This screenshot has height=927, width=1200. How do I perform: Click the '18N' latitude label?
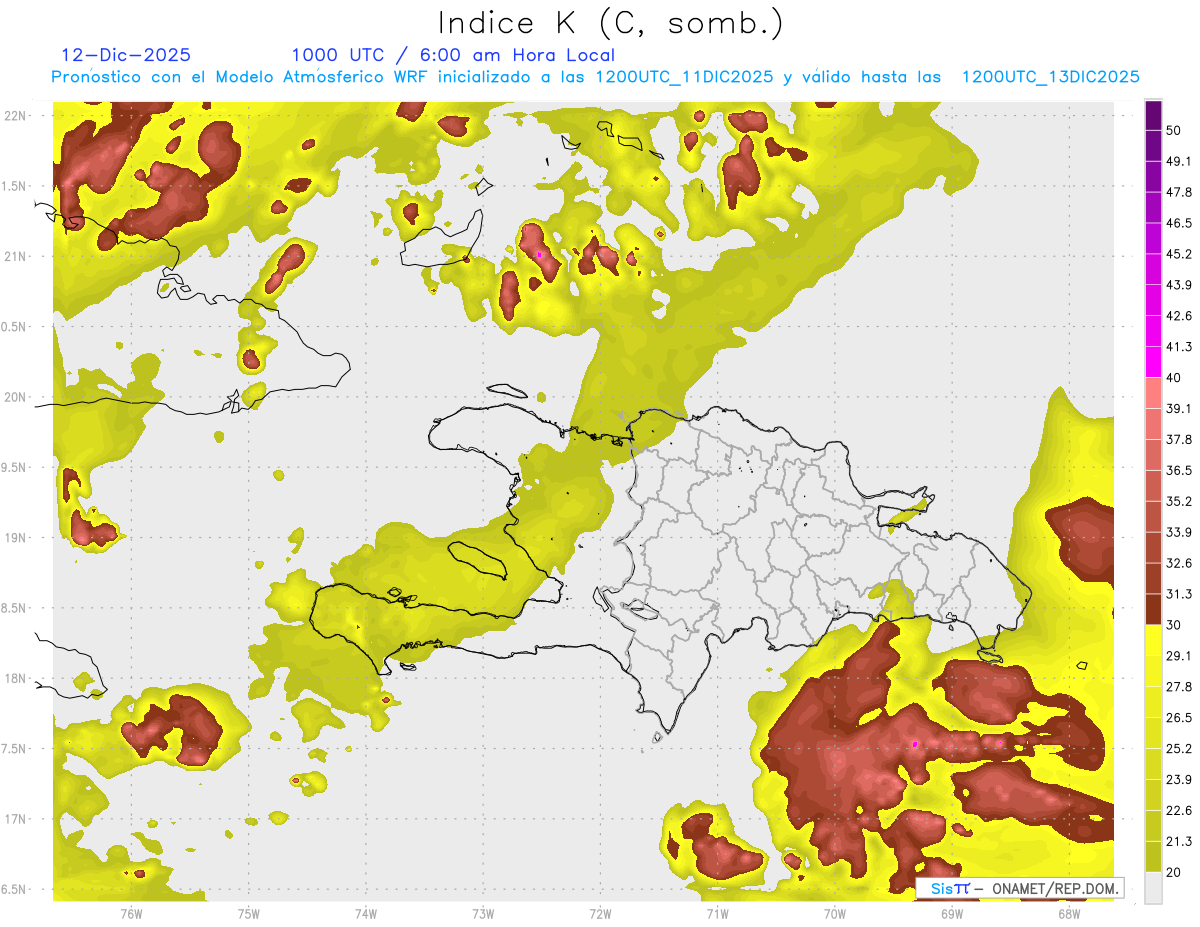tap(15, 678)
